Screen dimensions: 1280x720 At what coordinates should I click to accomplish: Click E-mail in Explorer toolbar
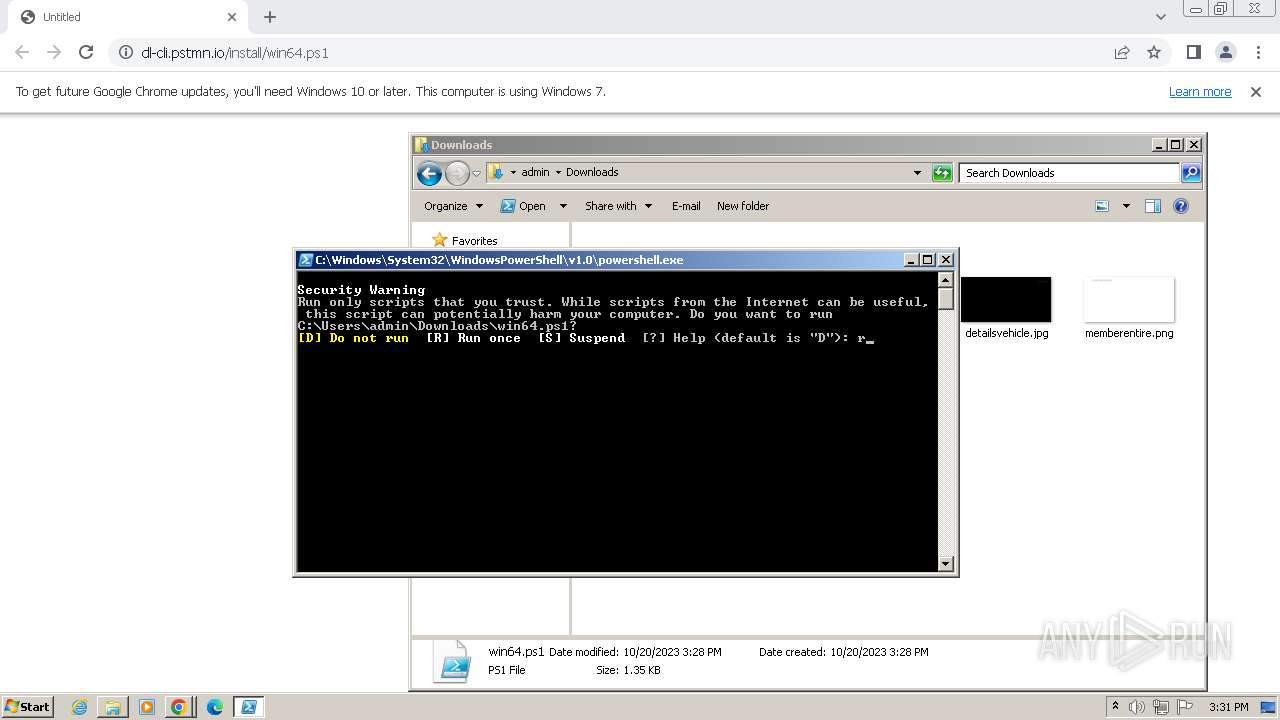tap(686, 206)
